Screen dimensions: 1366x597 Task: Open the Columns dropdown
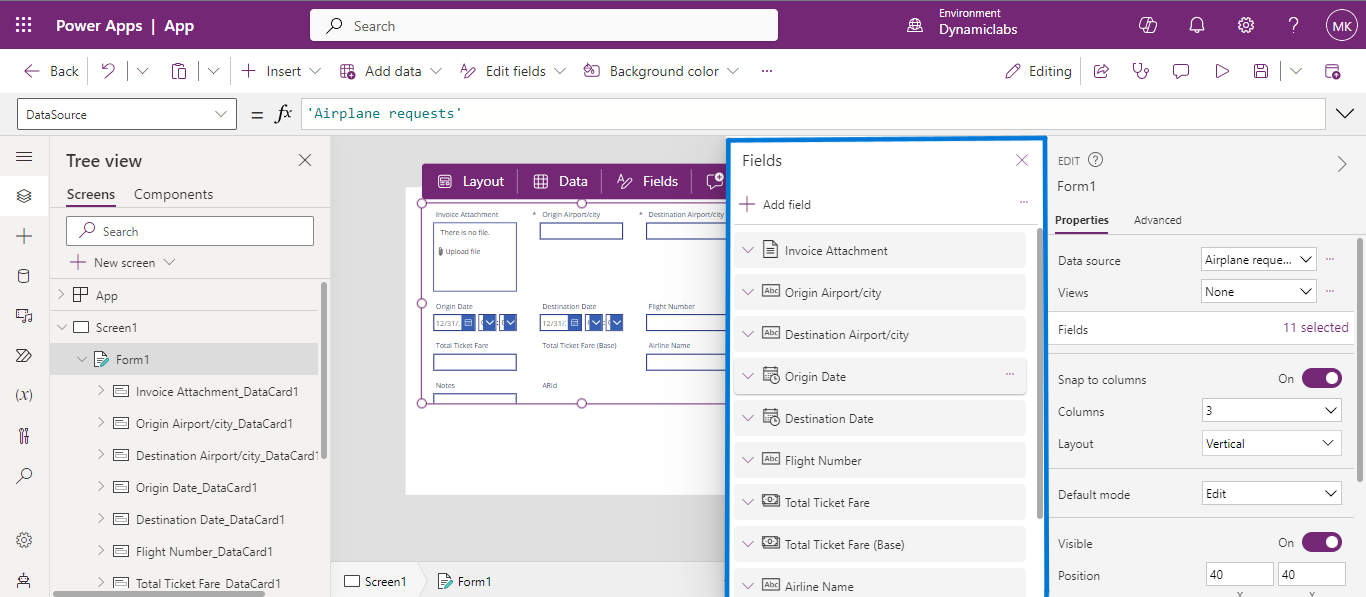click(x=1272, y=411)
